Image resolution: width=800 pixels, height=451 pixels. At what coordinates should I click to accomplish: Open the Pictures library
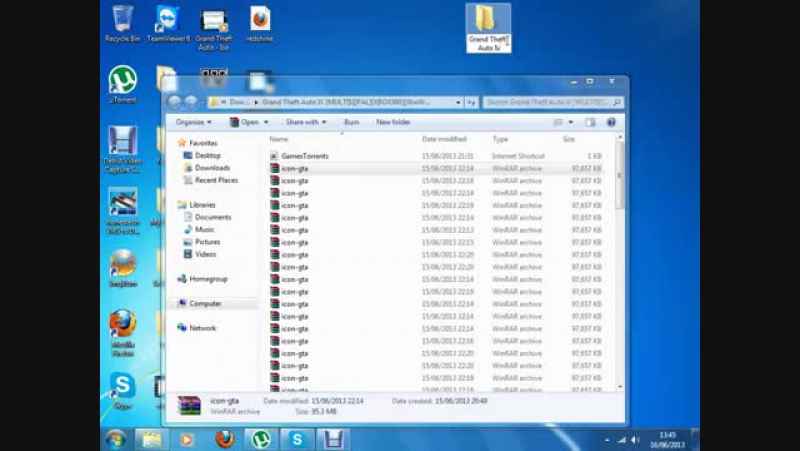click(x=202, y=242)
